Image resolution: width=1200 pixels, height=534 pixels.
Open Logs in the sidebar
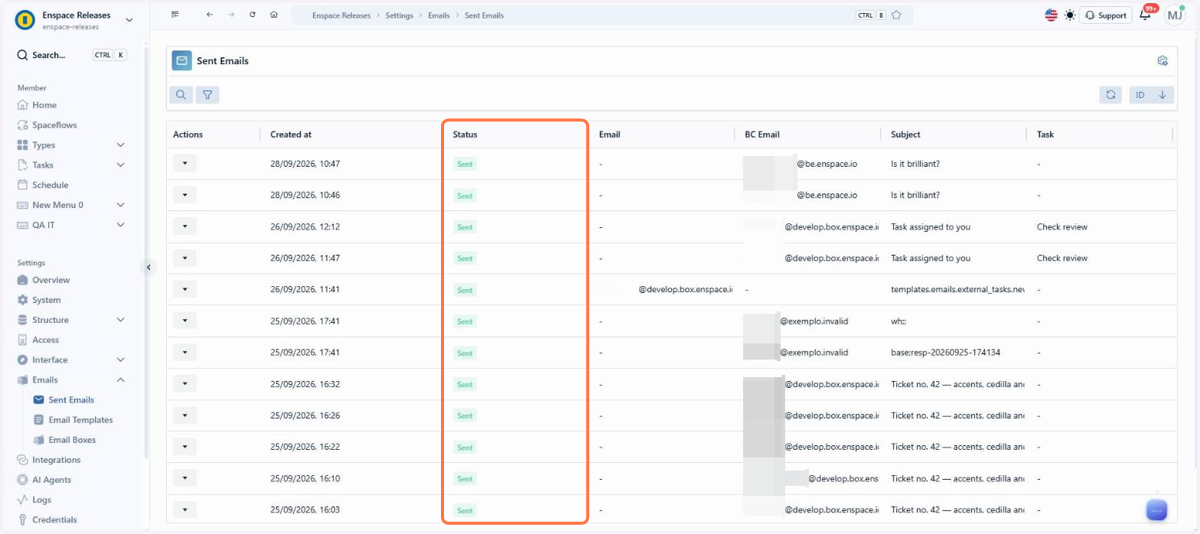[x=41, y=500]
